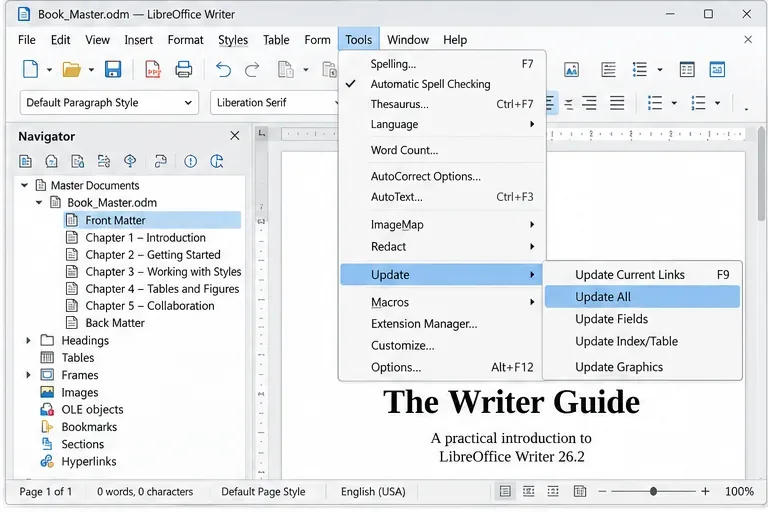This screenshot has width=768, height=512.
Task: Save the document with the floppy icon
Action: point(113,70)
